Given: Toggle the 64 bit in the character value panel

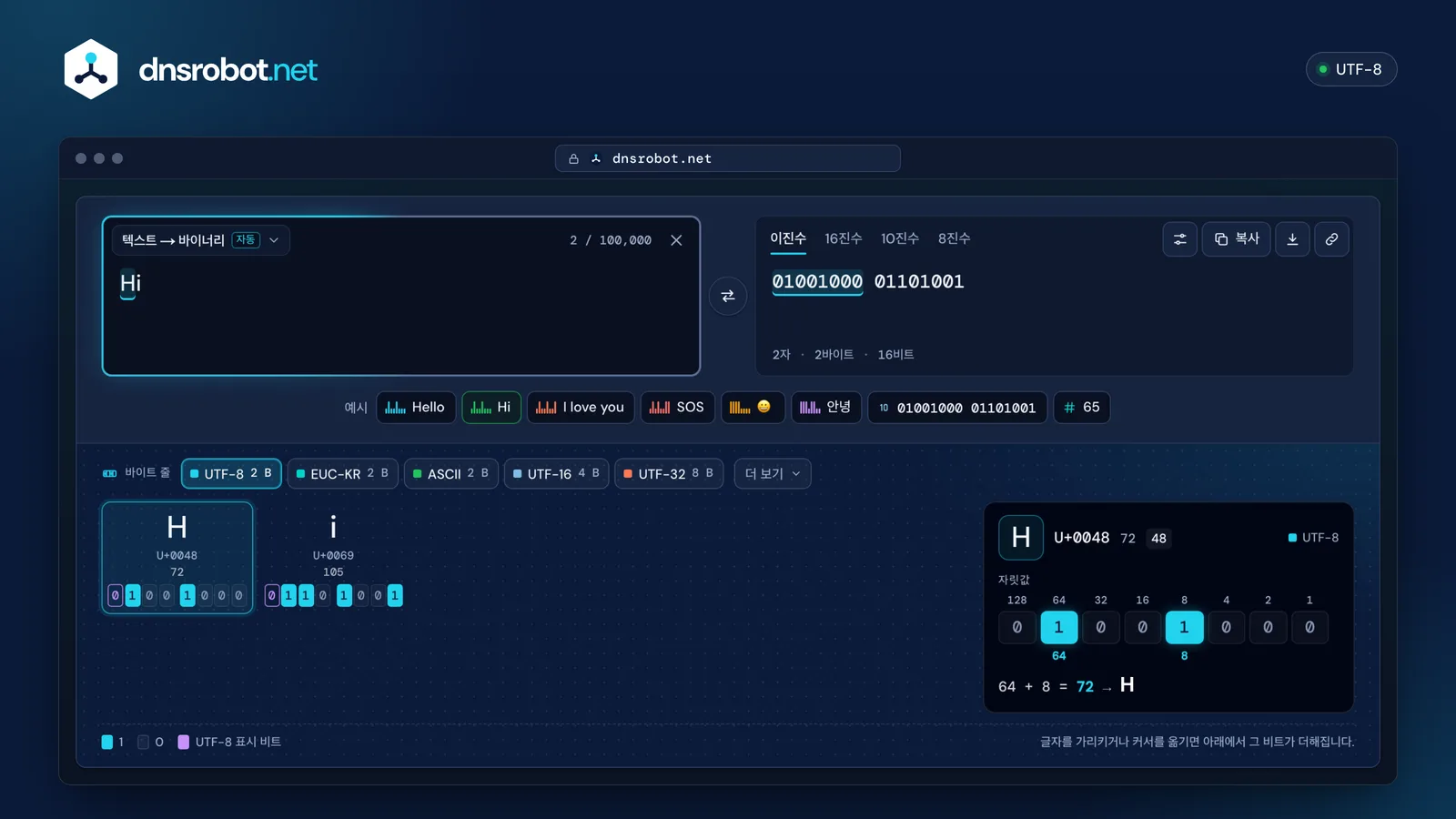Looking at the screenshot, I should click(x=1058, y=627).
